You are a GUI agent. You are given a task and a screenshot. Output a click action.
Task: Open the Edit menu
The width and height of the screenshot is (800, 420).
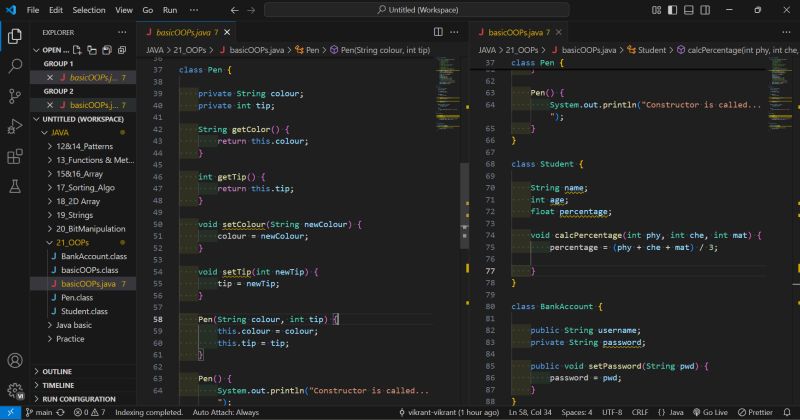[56, 10]
